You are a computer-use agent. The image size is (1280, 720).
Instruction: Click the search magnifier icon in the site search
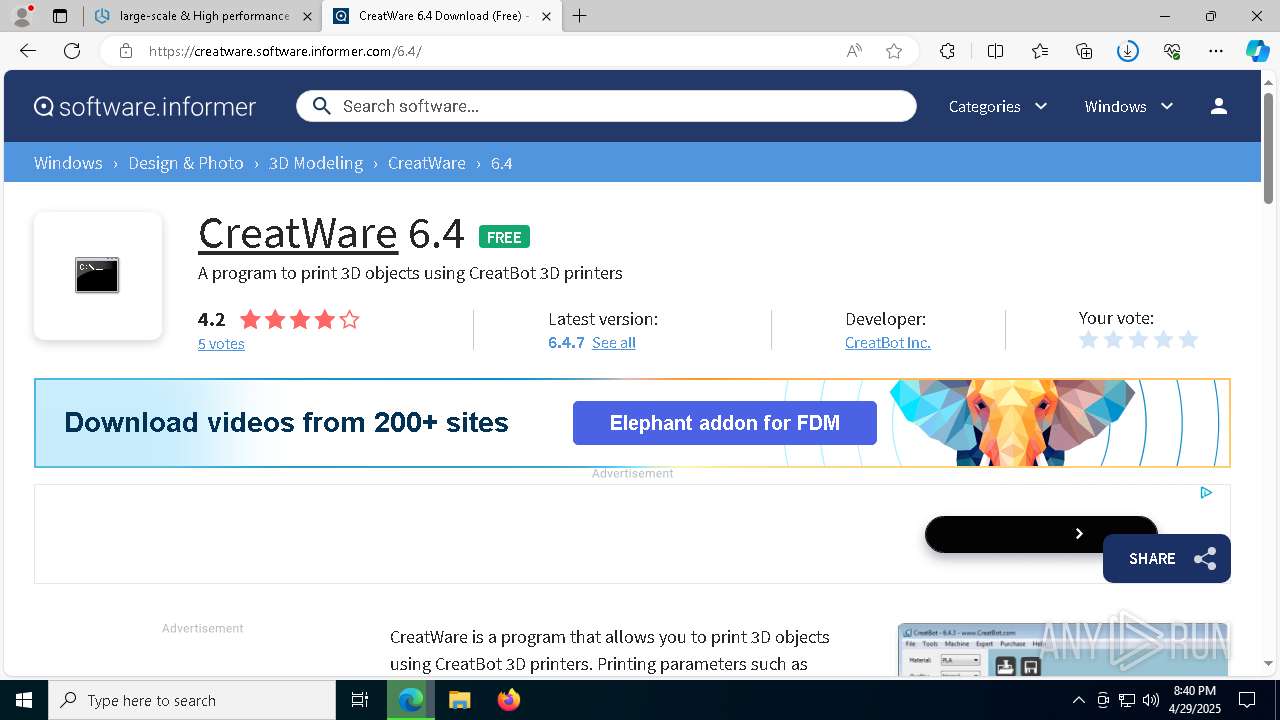[321, 106]
